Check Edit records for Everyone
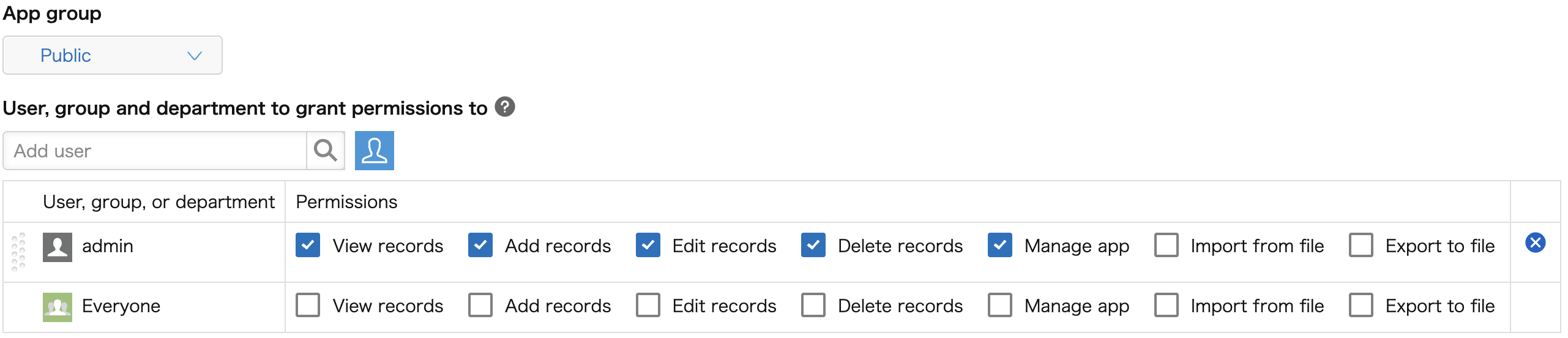Image resolution: width=1568 pixels, height=338 pixels. [x=648, y=305]
